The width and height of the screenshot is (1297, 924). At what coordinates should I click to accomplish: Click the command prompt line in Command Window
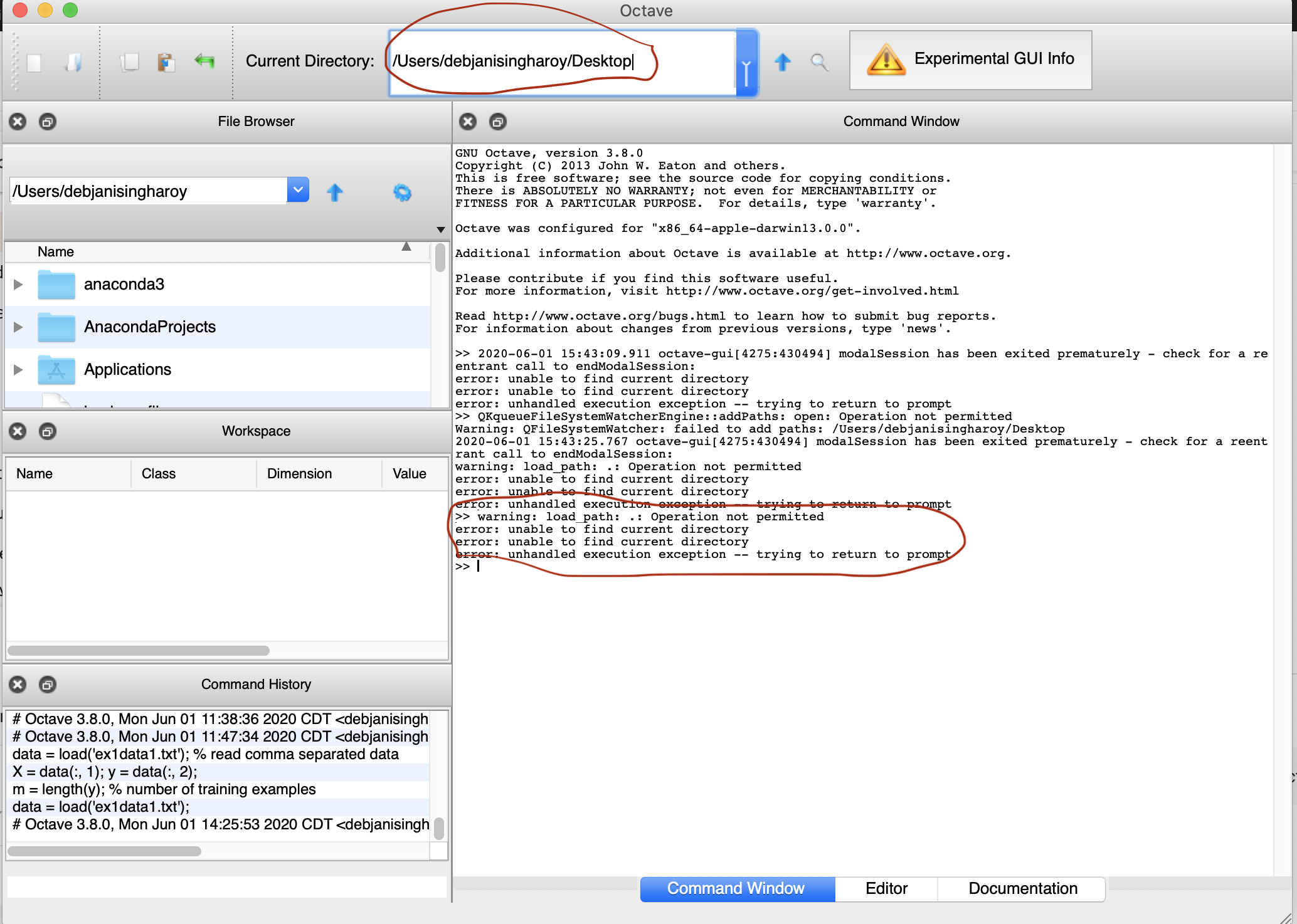pos(863,567)
